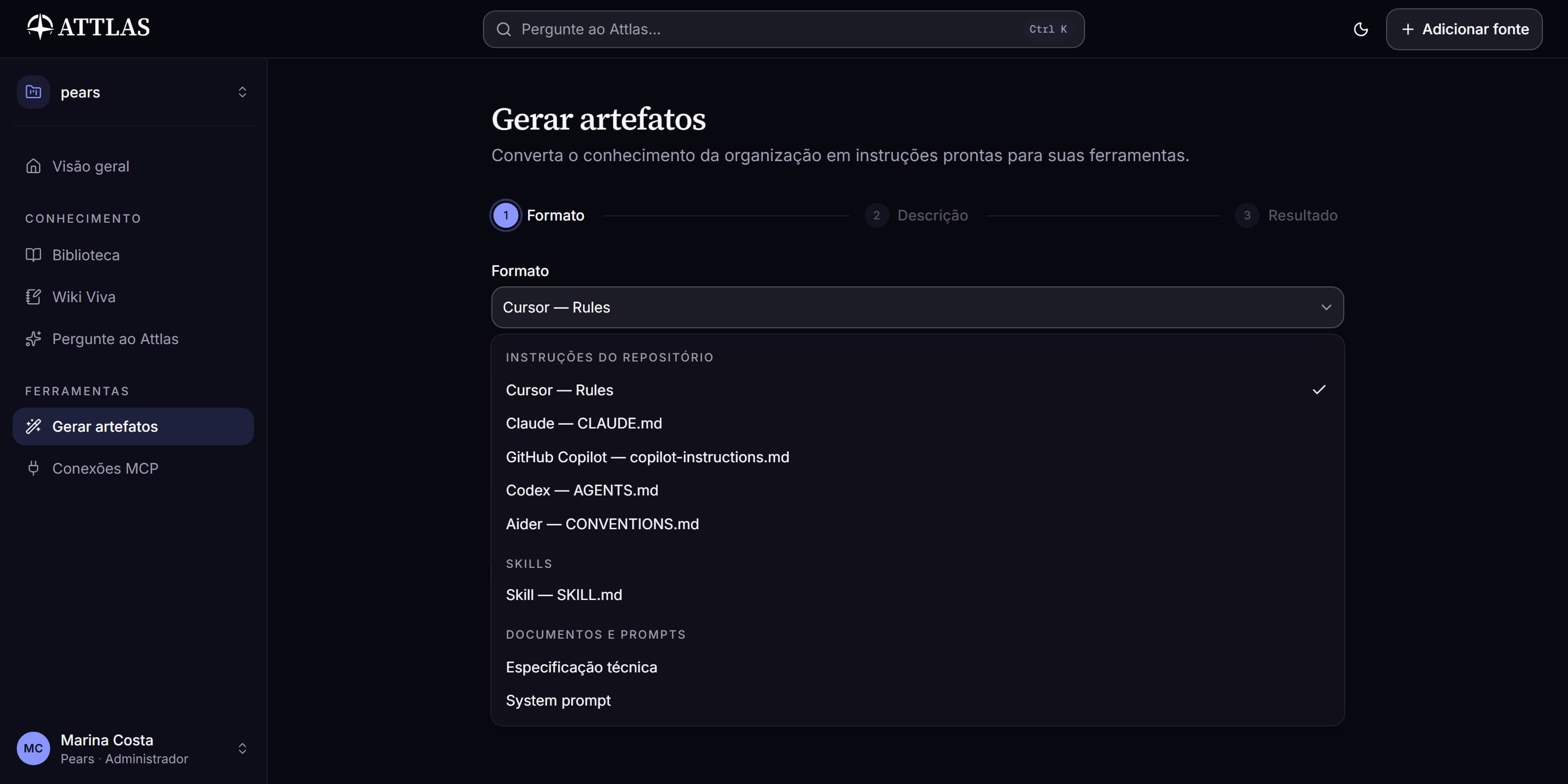Viewport: 1568px width, 784px height.
Task: Click the SKILLS group label
Action: [529, 563]
